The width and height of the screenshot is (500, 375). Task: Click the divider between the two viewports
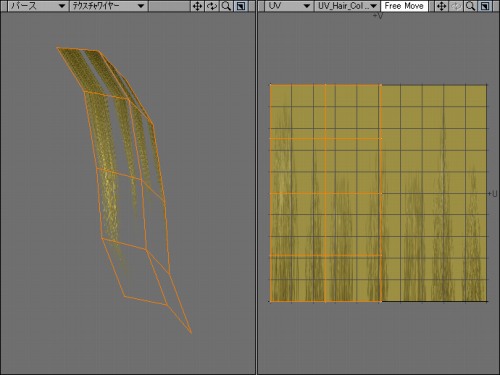click(x=256, y=187)
